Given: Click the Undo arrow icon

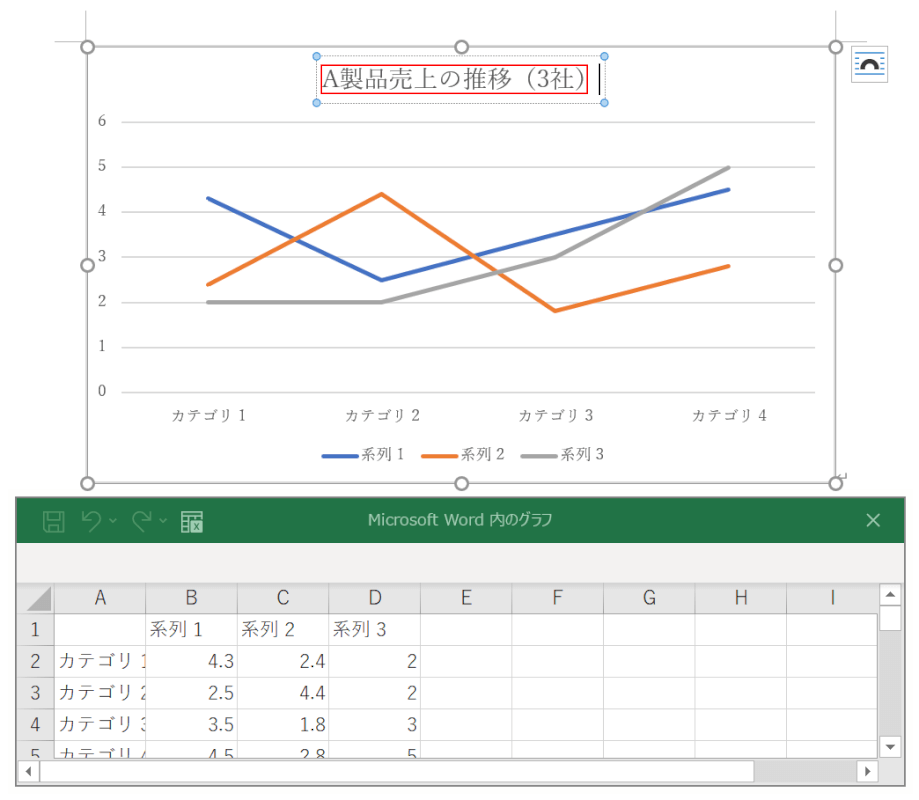Looking at the screenshot, I should [91, 521].
